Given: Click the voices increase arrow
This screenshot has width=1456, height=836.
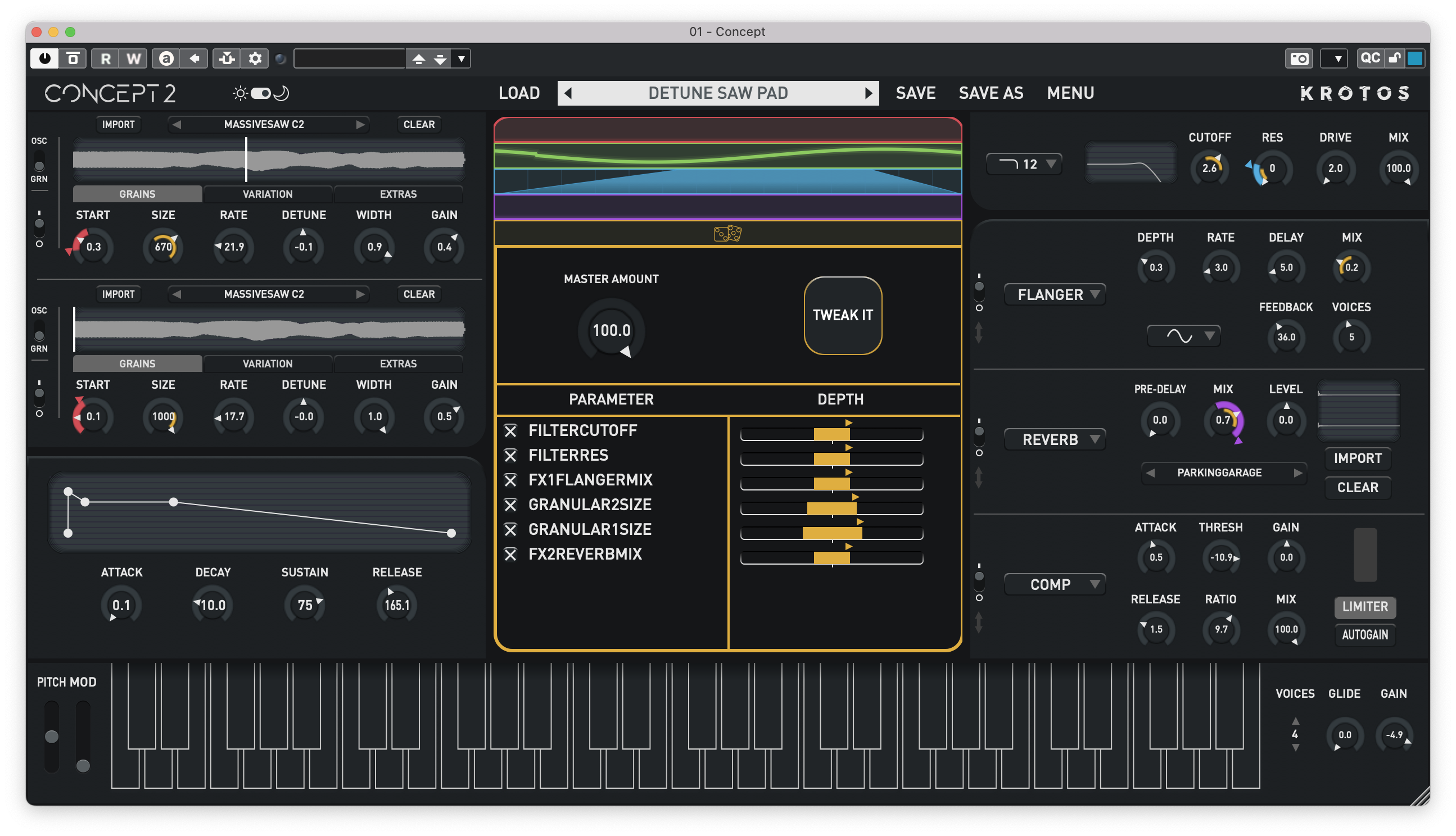Looking at the screenshot, I should pos(1295,721).
